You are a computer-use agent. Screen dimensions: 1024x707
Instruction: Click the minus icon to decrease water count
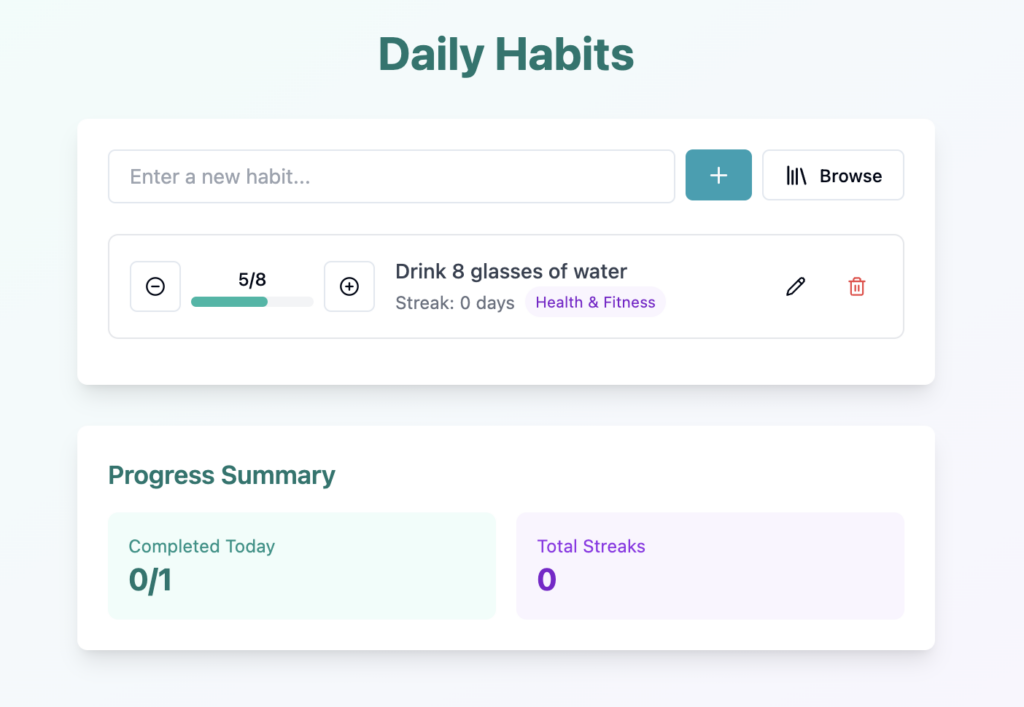coord(155,287)
